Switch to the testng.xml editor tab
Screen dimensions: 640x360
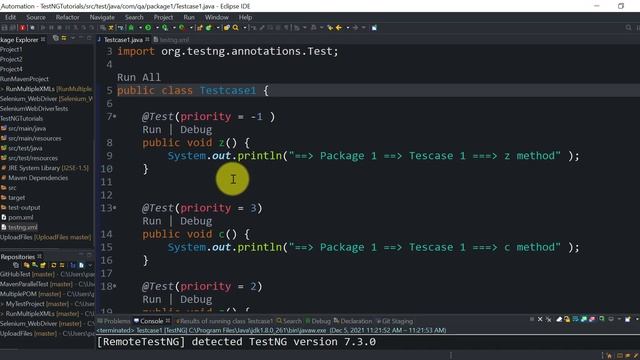pos(171,40)
